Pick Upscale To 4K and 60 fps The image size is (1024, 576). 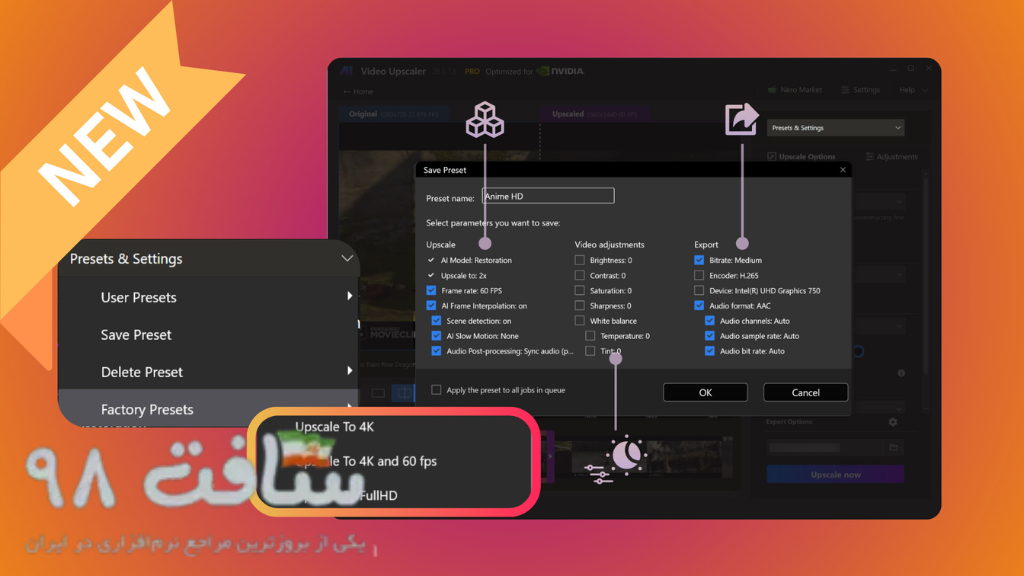tap(366, 461)
